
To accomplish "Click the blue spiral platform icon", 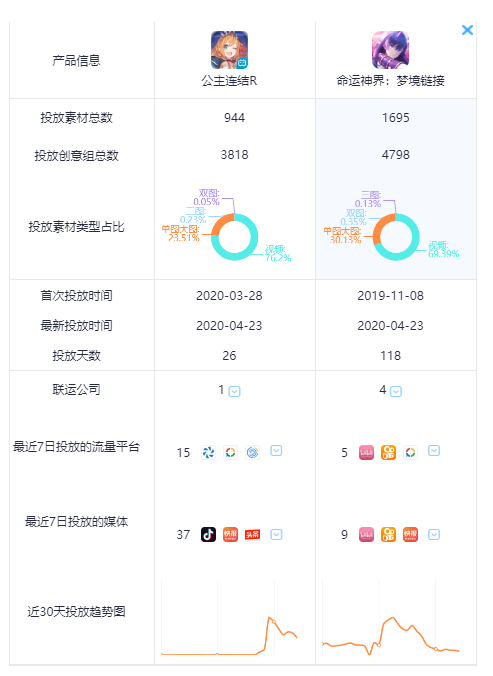I will point(253,452).
